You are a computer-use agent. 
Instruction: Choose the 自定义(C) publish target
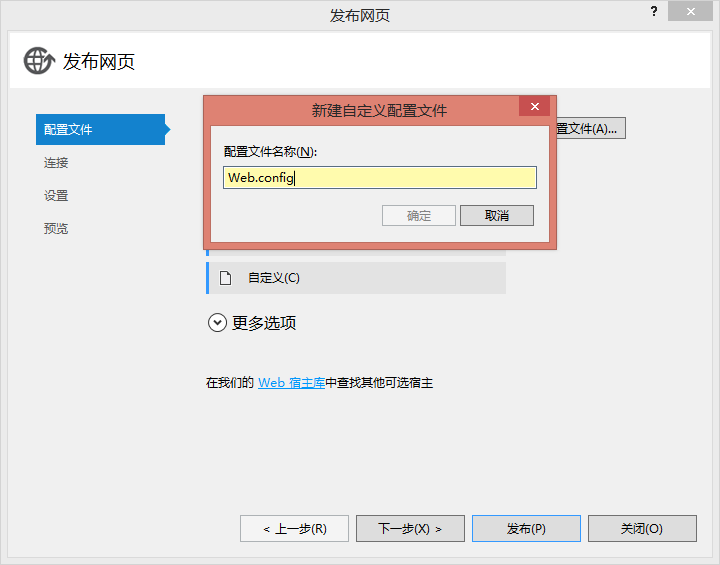pyautogui.click(x=356, y=278)
